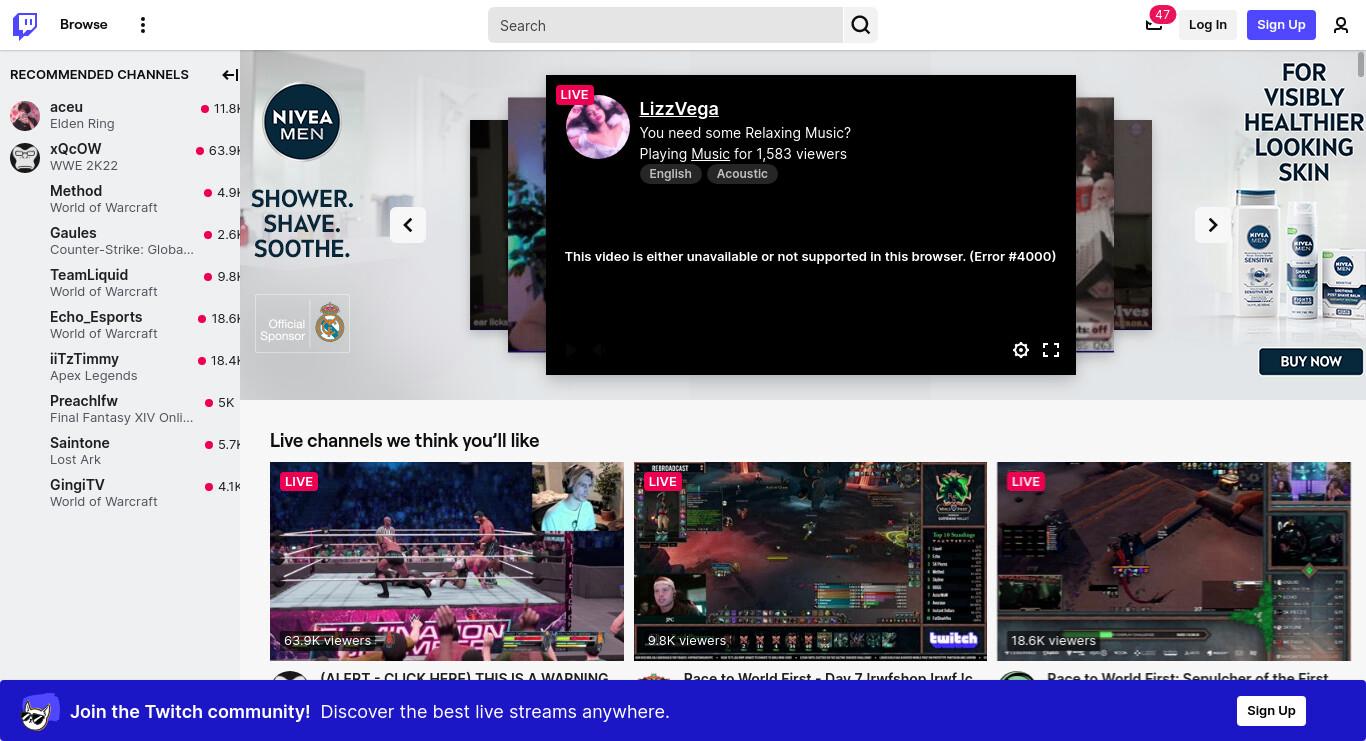This screenshot has width=1366, height=741.
Task: Select the English tag
Action: [670, 174]
